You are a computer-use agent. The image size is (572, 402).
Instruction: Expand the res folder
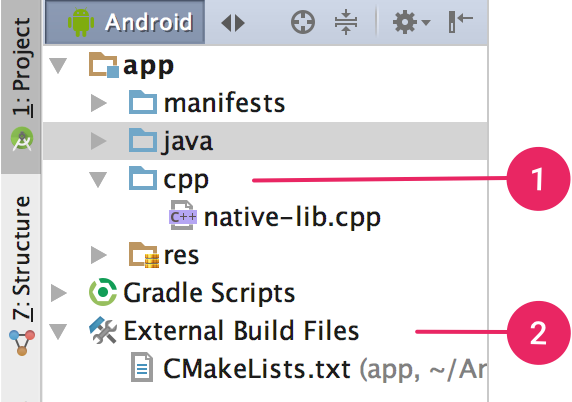click(x=98, y=255)
